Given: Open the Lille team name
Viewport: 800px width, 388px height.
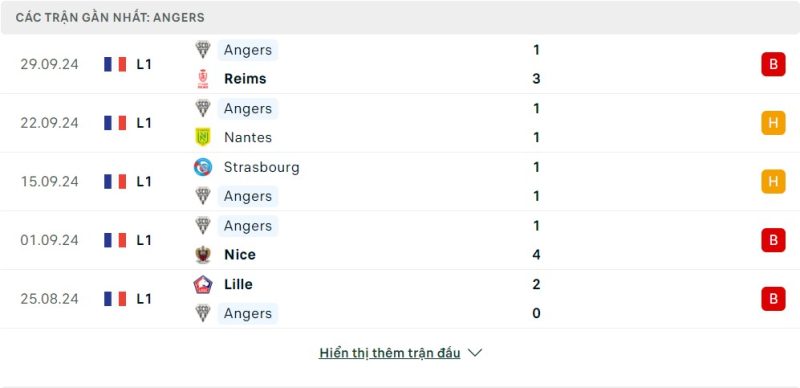Looking at the screenshot, I should tap(238, 284).
